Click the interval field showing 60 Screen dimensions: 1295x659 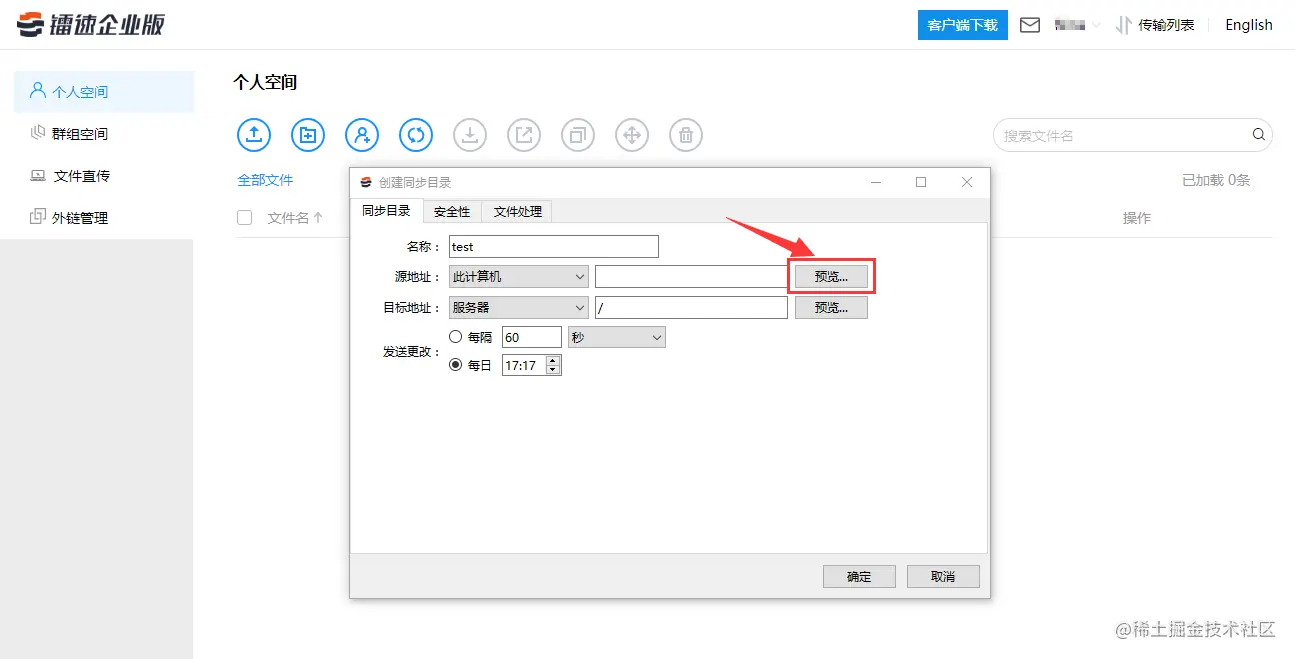pos(532,337)
